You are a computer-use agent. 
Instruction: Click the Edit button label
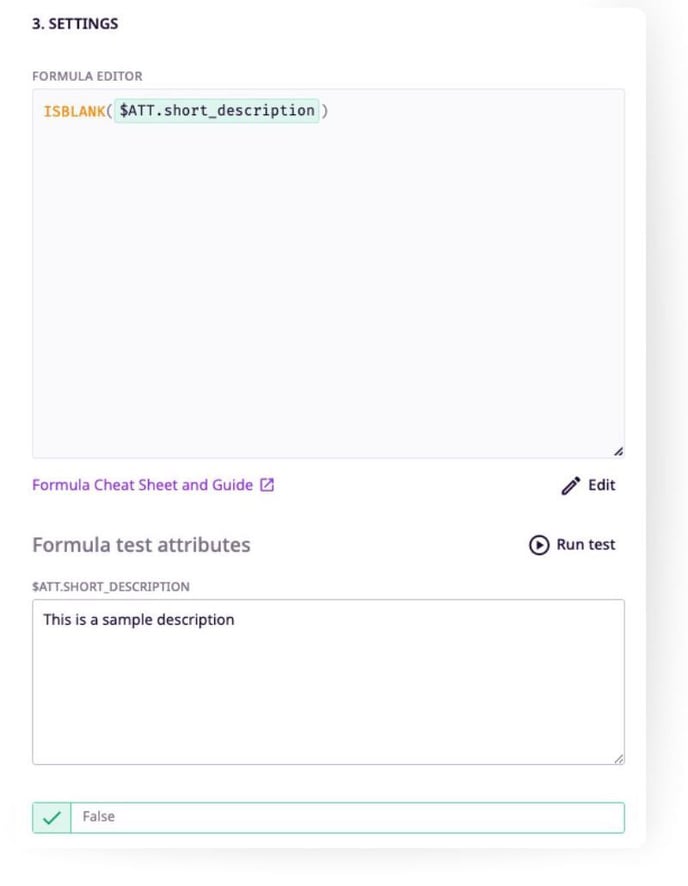coord(602,485)
